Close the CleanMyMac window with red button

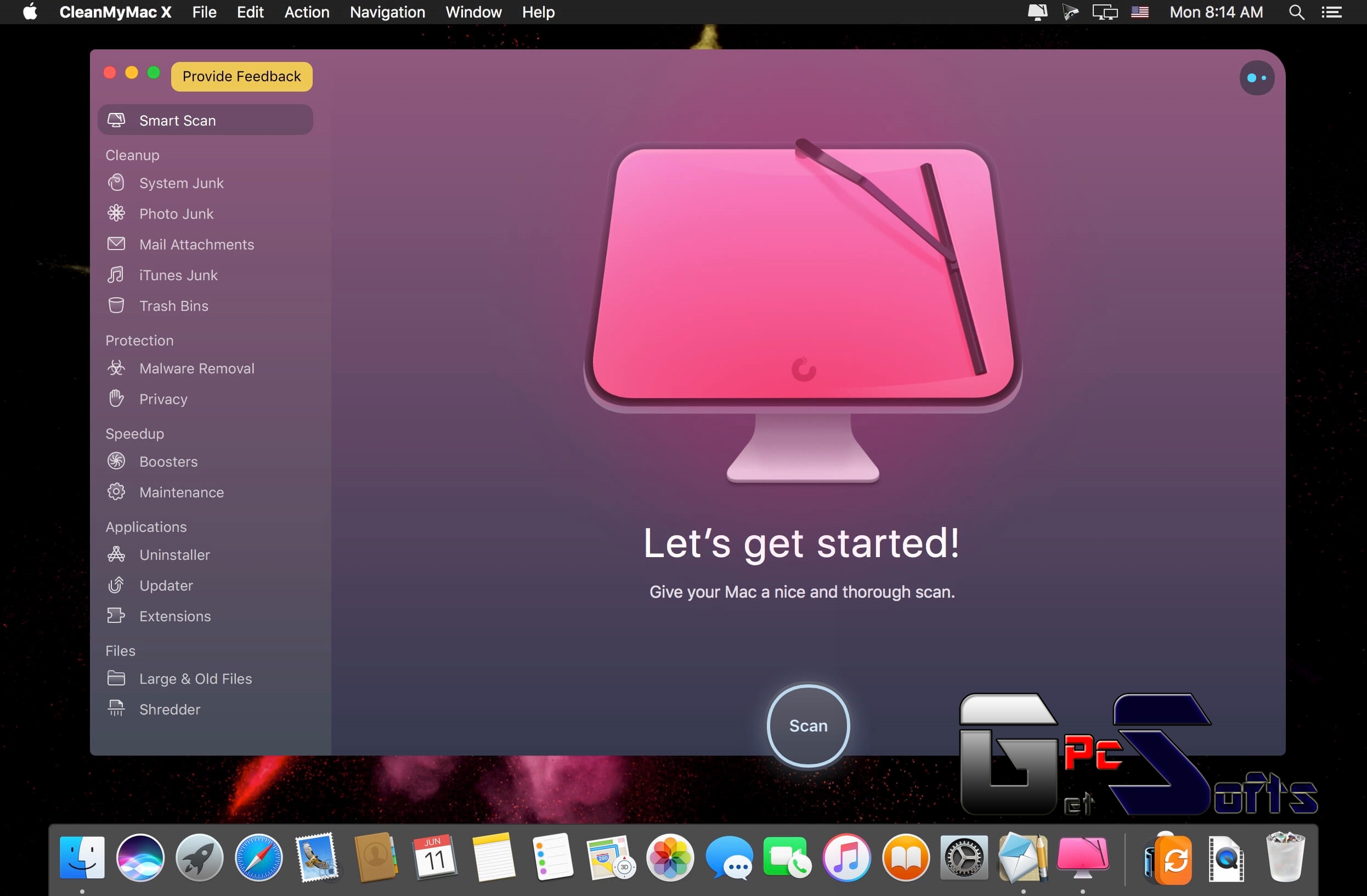(110, 73)
